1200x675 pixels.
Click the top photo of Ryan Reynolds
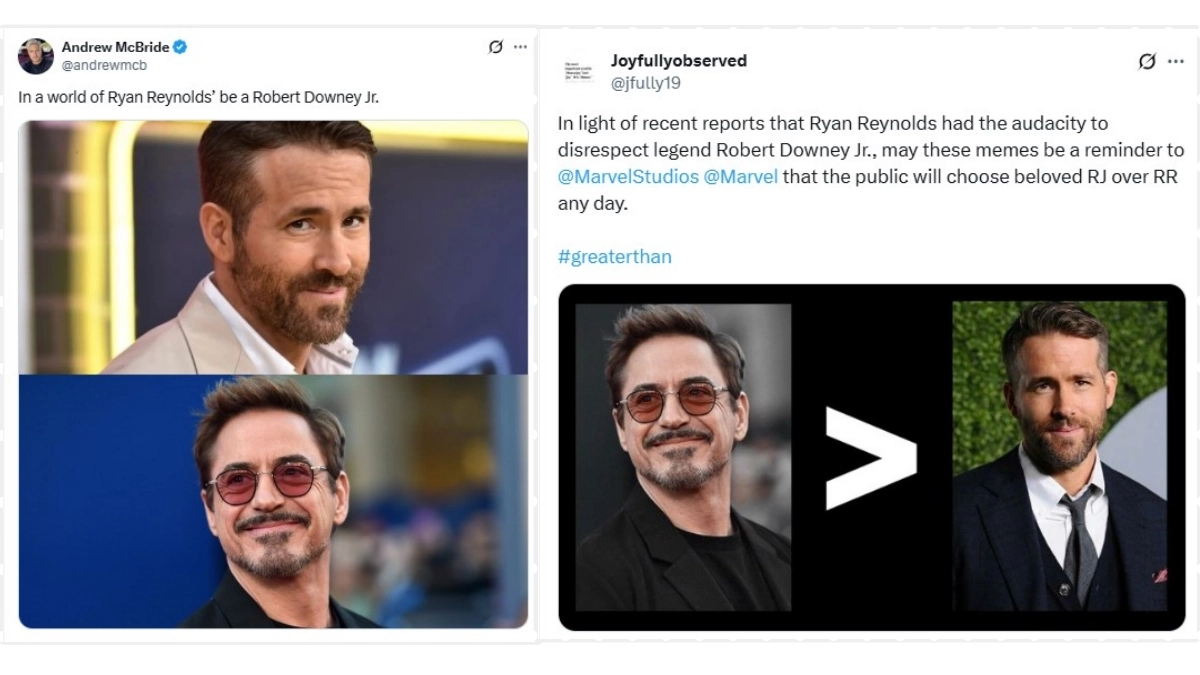click(270, 245)
